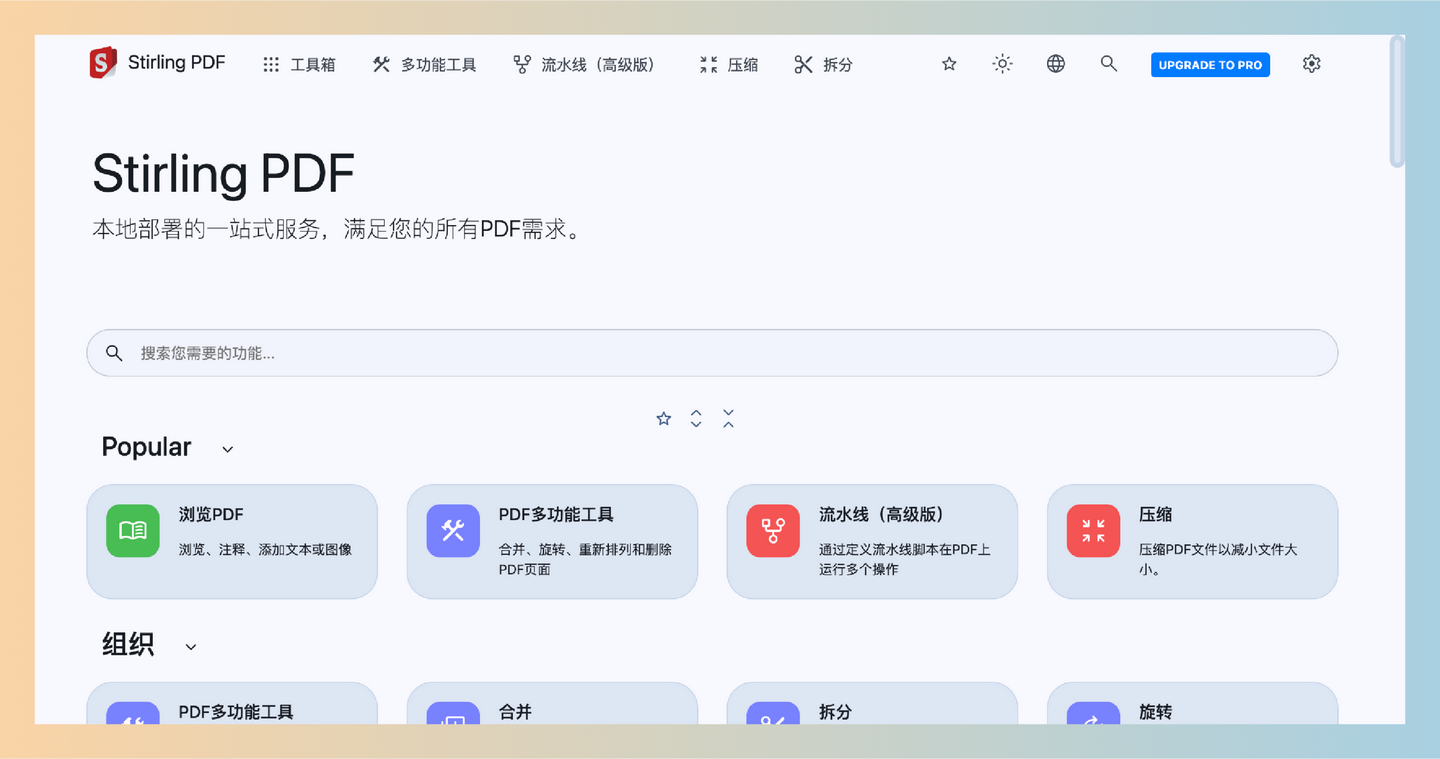Click the collapse-all sections icon
Screen dimensions: 1440x759
728,419
